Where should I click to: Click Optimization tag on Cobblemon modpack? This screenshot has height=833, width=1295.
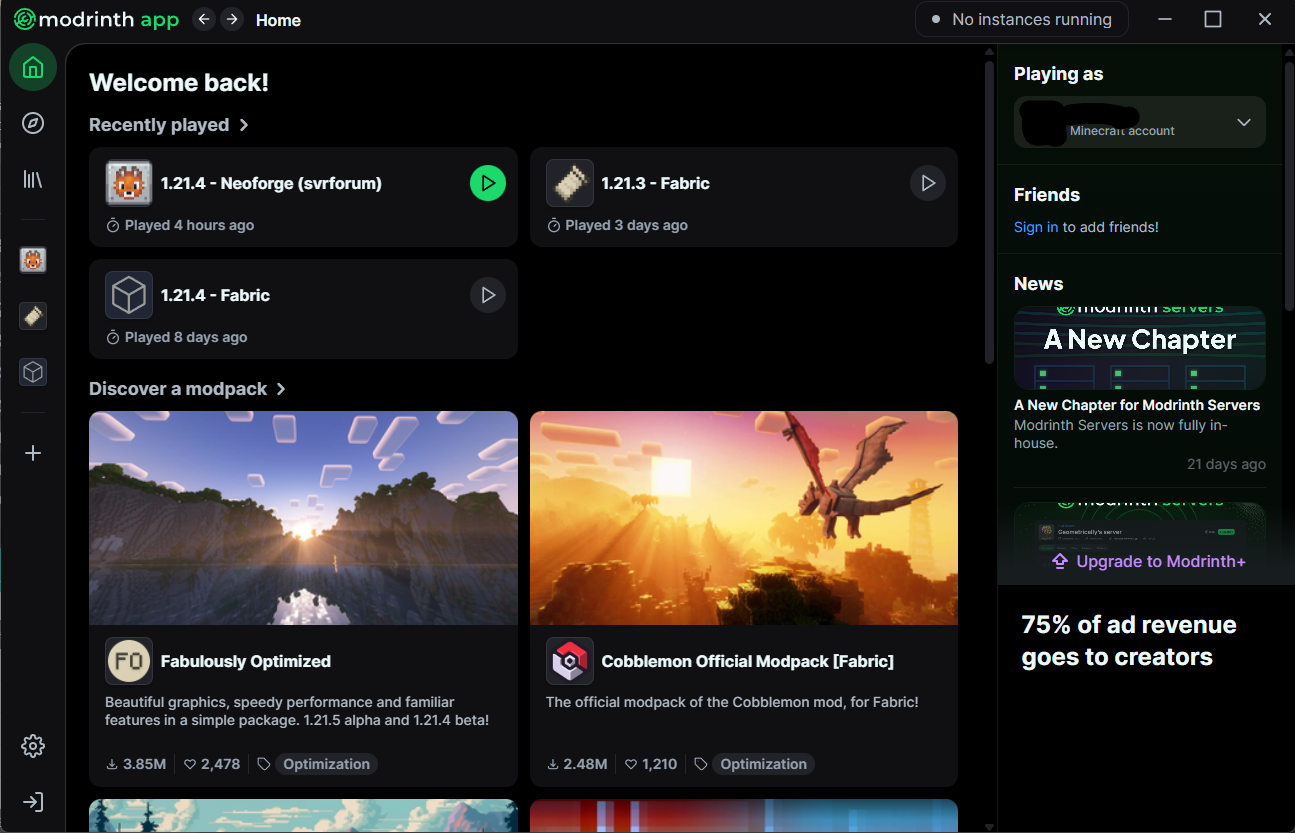(x=763, y=764)
